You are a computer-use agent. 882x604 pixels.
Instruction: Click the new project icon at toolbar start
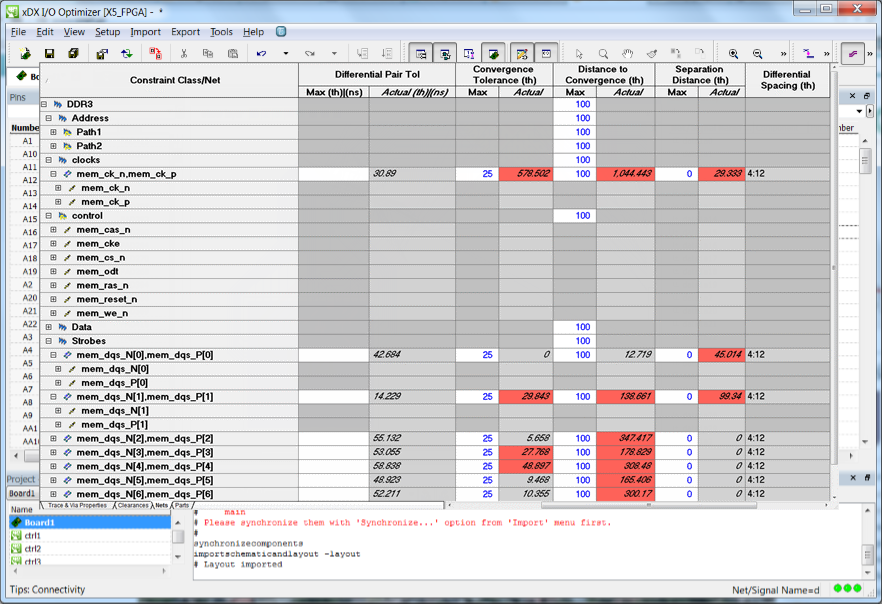(25, 53)
